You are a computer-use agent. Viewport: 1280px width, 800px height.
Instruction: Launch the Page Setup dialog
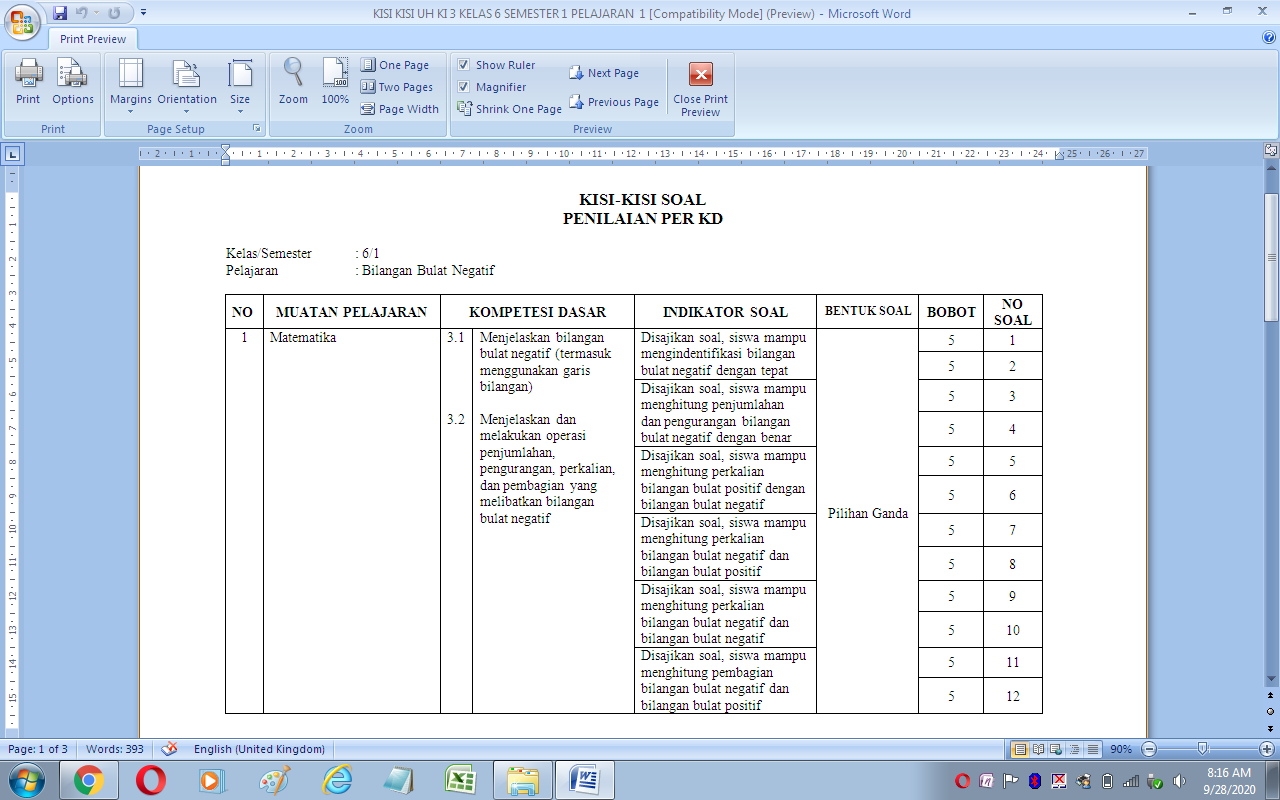[x=257, y=129]
